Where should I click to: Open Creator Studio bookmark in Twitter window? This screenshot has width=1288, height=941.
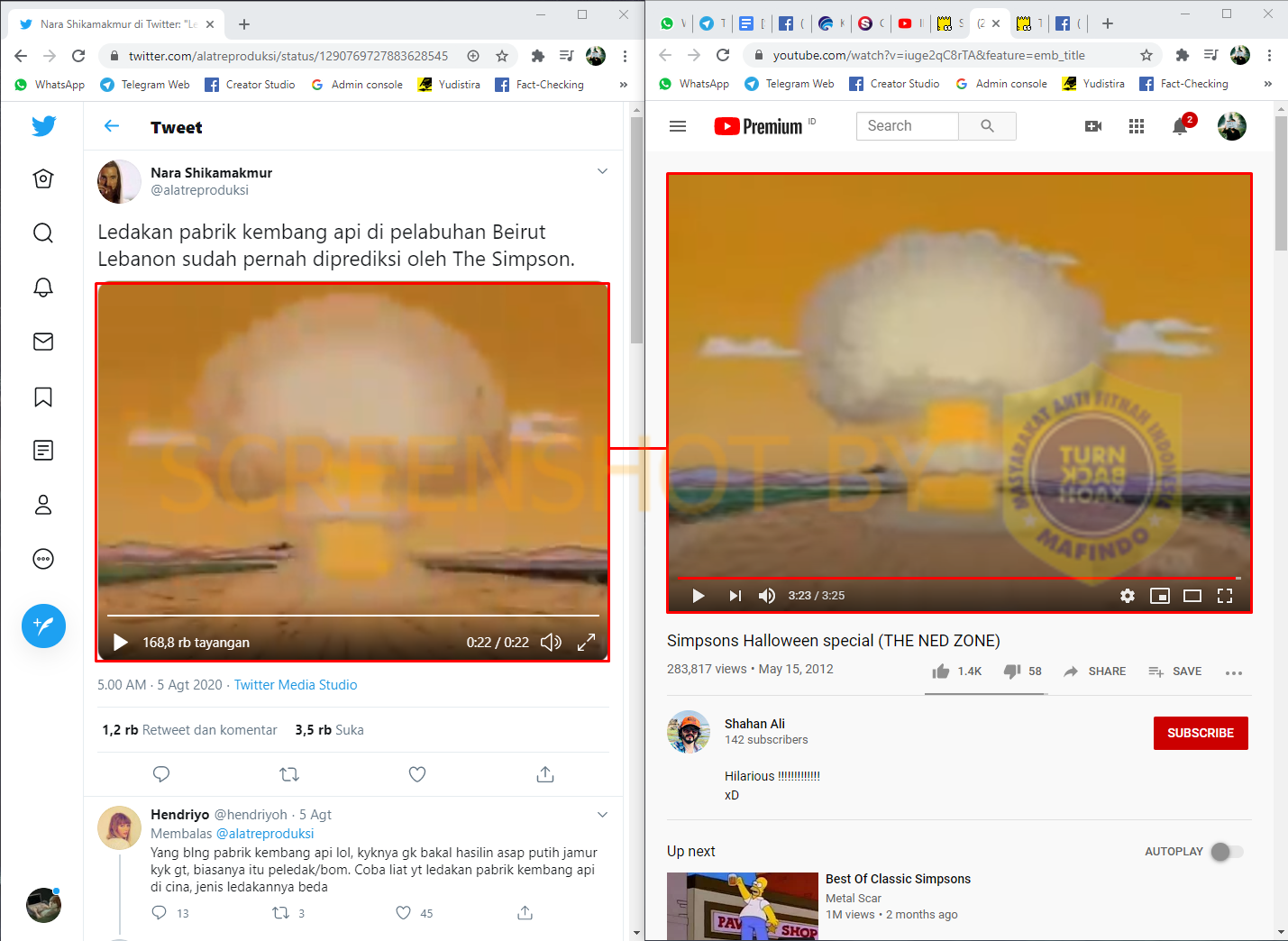click(250, 85)
